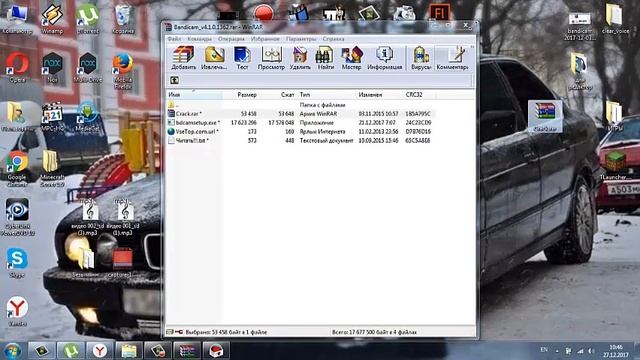This screenshot has height=360, width=640.
Task: Click the EN language indicator in tray
Action: click(544, 350)
